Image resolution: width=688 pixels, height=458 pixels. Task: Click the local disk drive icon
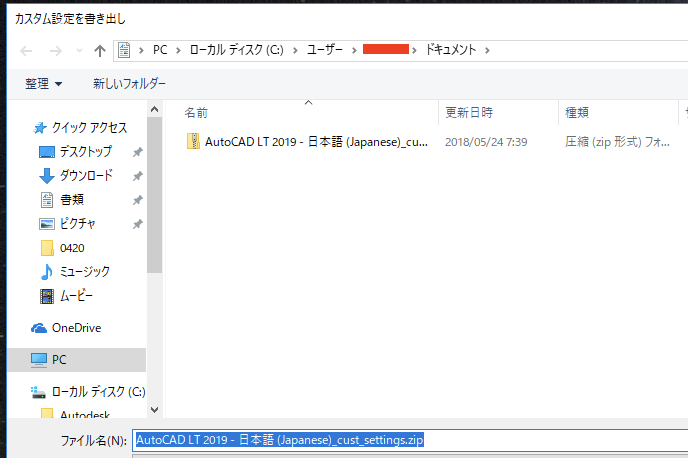coord(38,392)
